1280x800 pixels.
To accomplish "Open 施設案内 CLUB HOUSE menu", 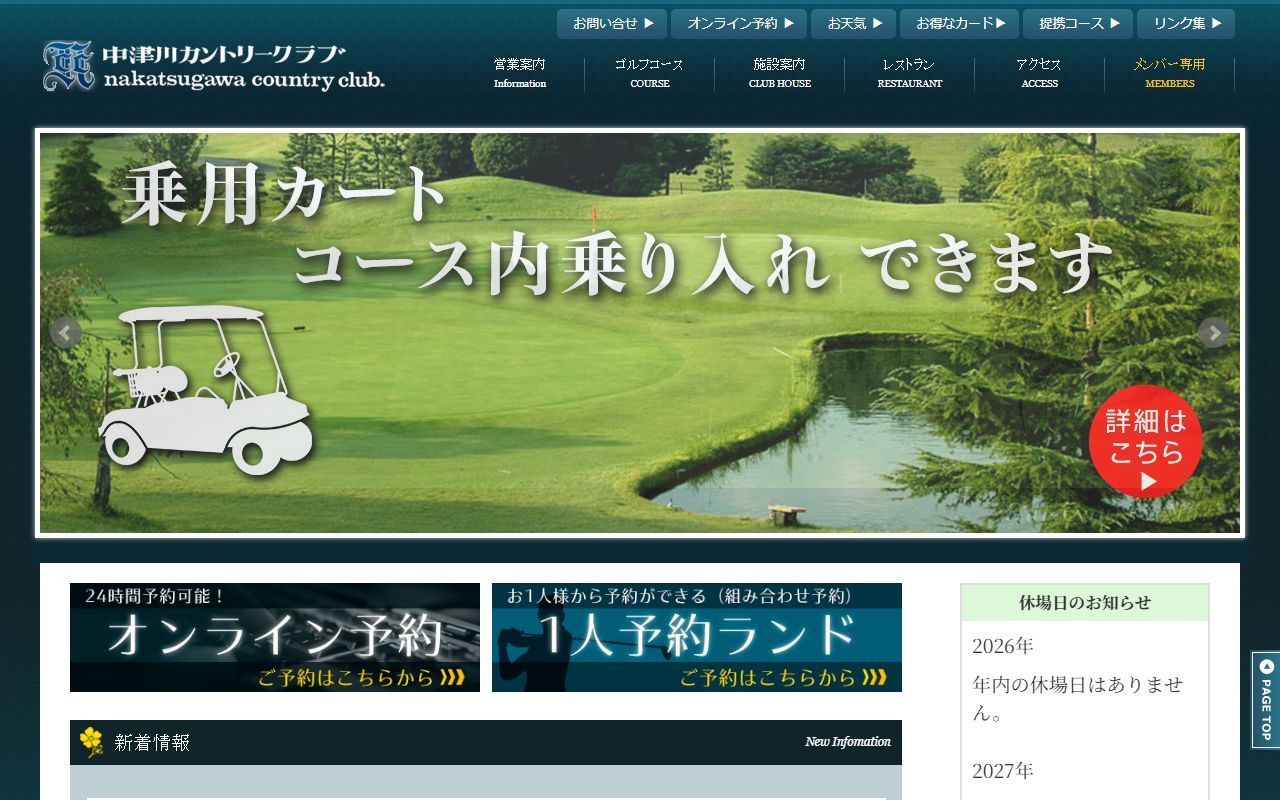I will [x=780, y=73].
